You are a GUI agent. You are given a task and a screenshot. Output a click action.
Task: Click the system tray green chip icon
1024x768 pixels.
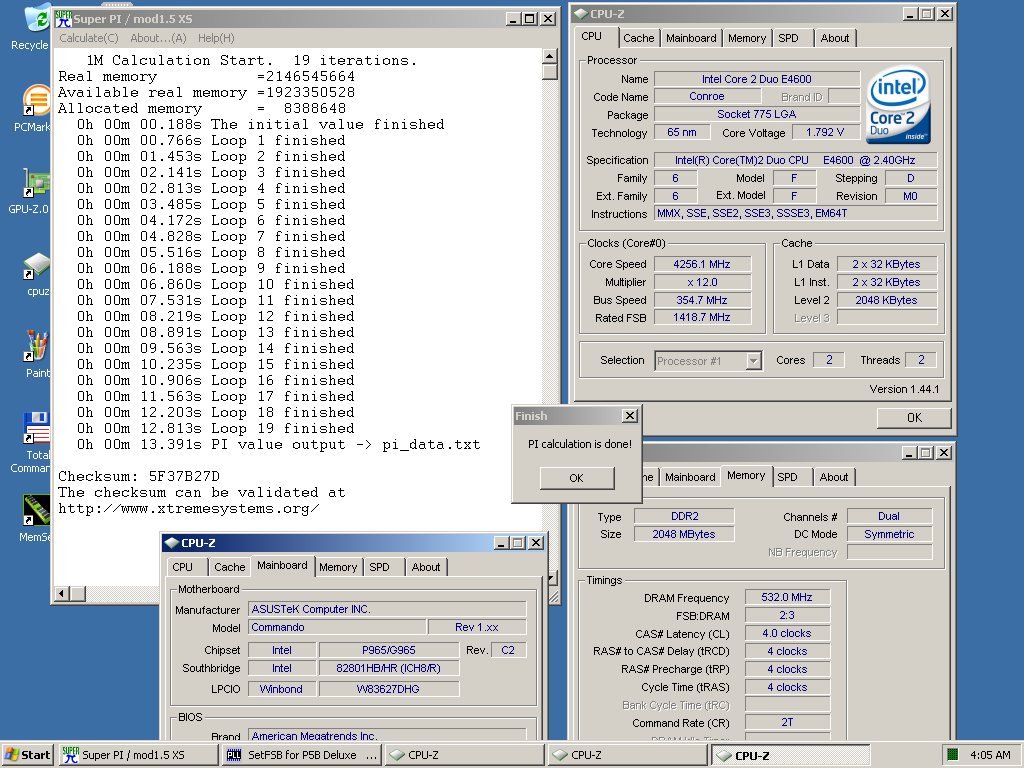953,755
